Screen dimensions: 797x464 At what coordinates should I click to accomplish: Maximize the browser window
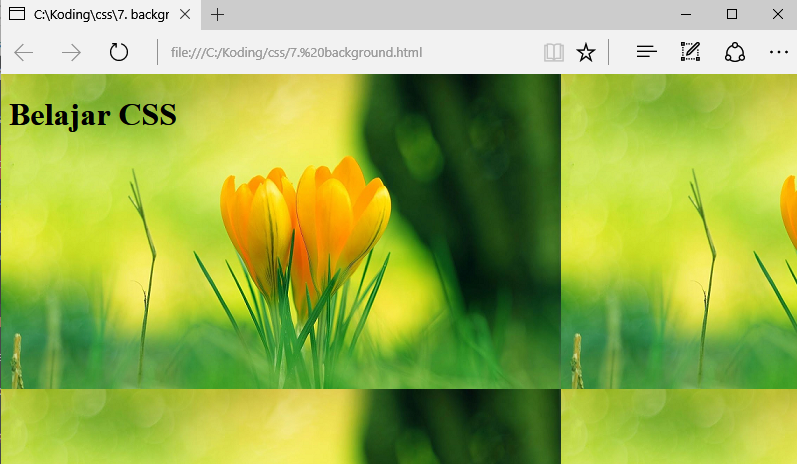(732, 14)
